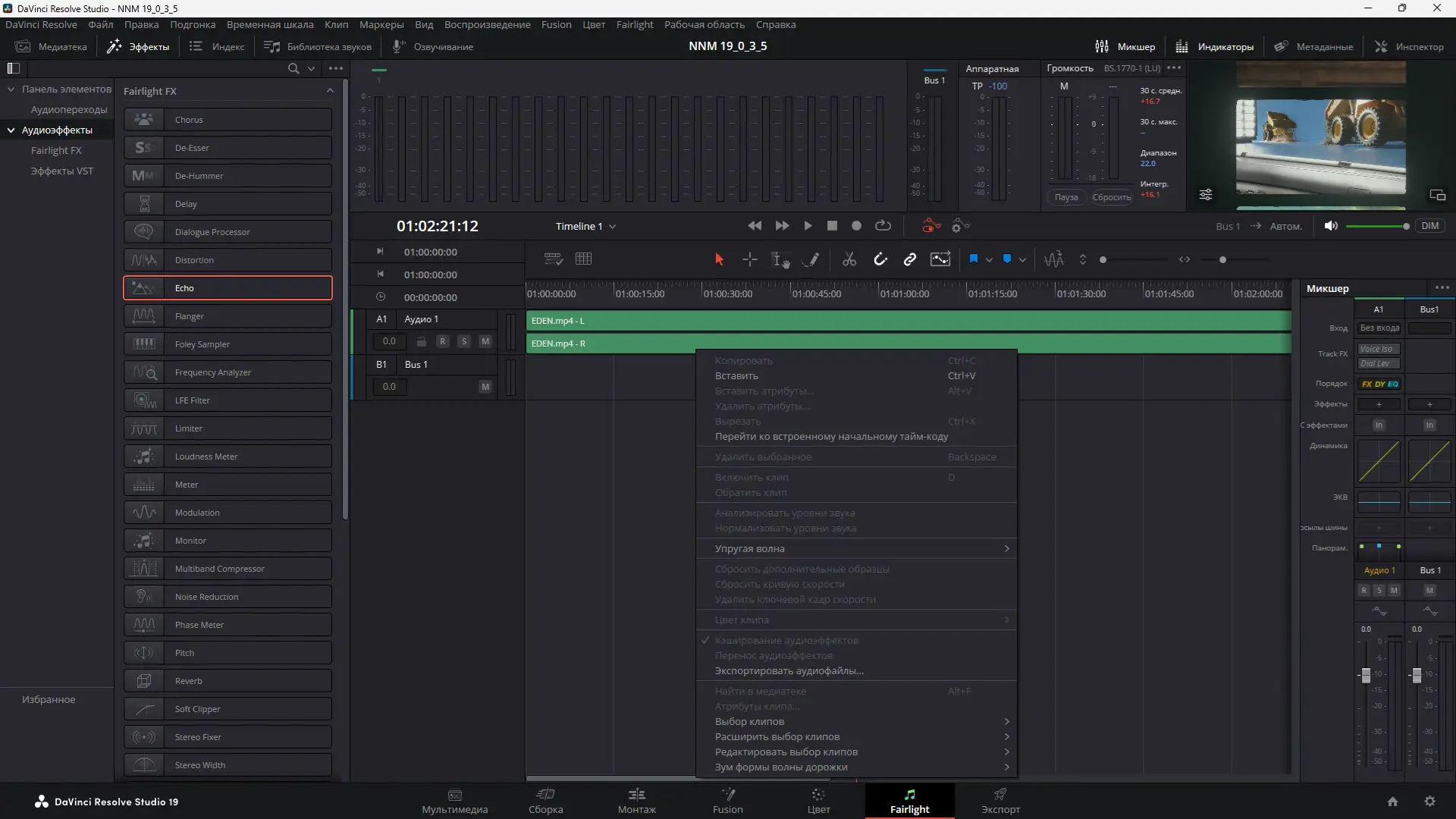
Task: Toggle loop playback icon
Action: pos(883,226)
